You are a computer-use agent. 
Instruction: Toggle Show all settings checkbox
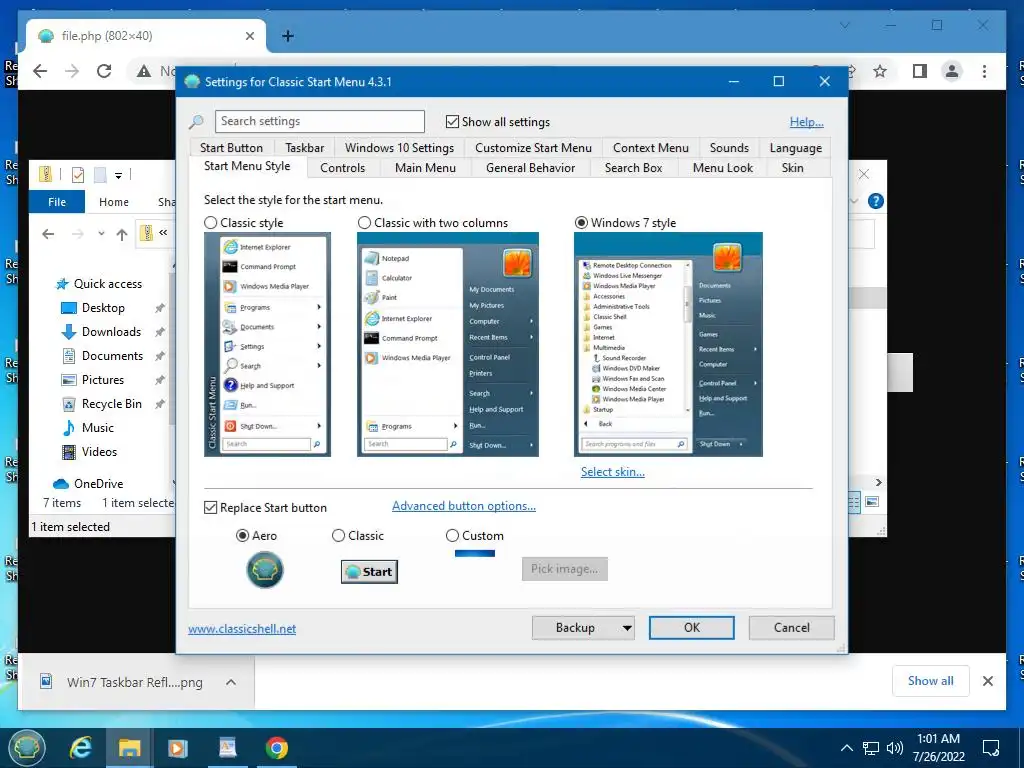coord(452,121)
